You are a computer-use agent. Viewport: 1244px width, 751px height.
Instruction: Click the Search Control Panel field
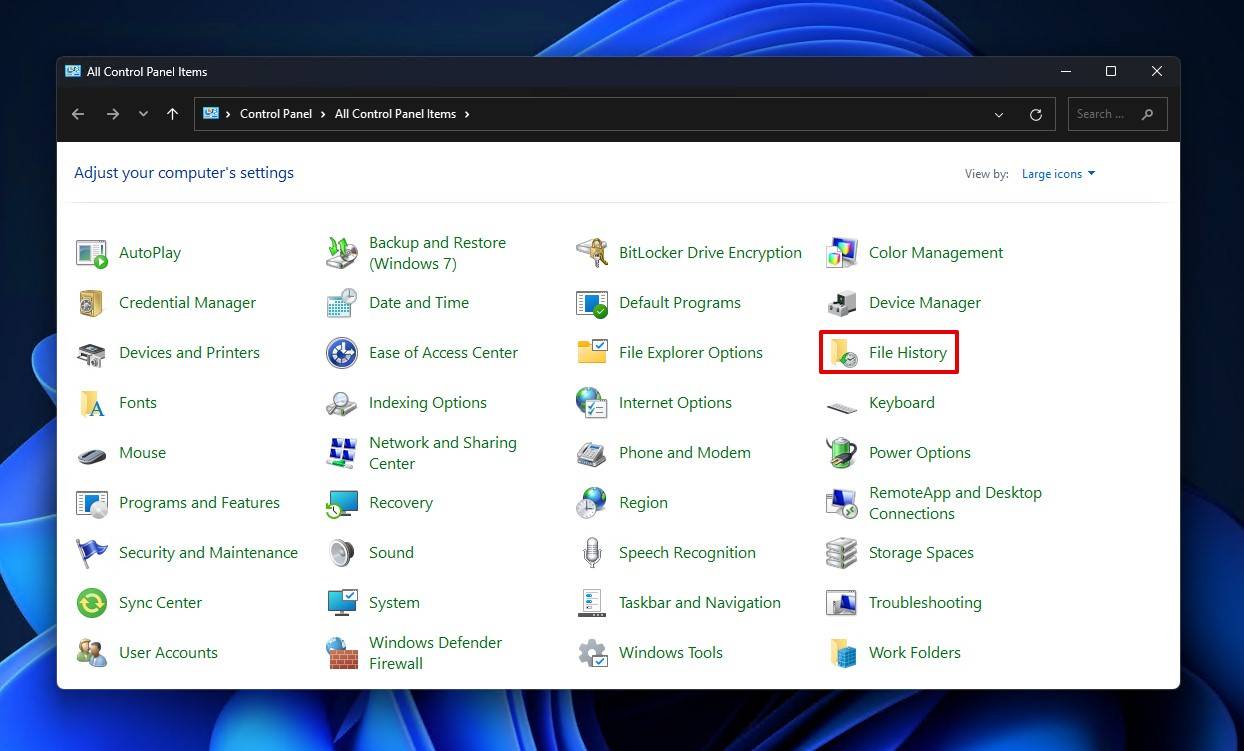[1117, 114]
